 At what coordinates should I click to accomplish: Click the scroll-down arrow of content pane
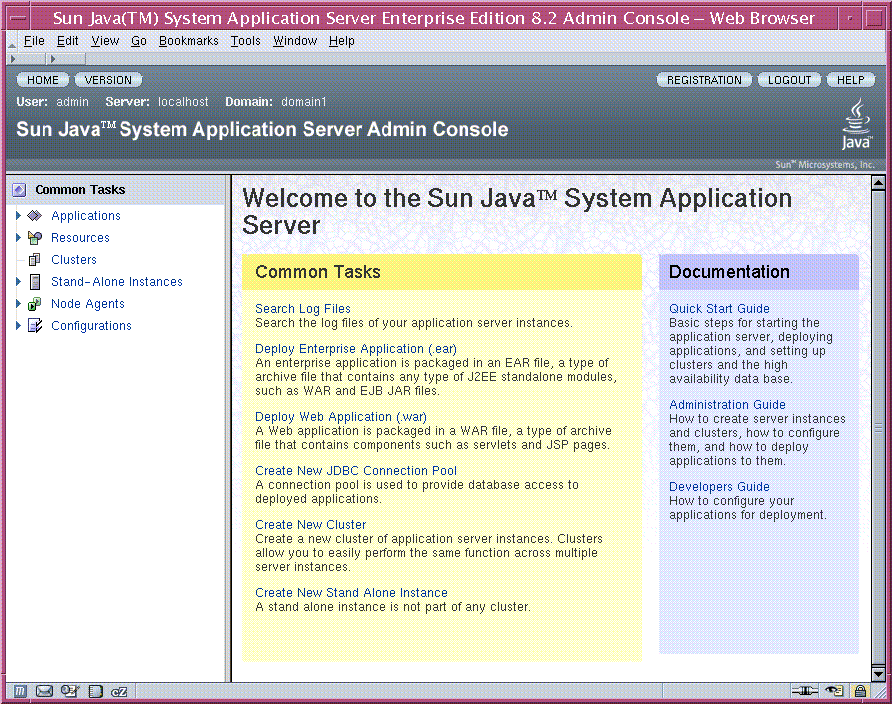tap(878, 674)
